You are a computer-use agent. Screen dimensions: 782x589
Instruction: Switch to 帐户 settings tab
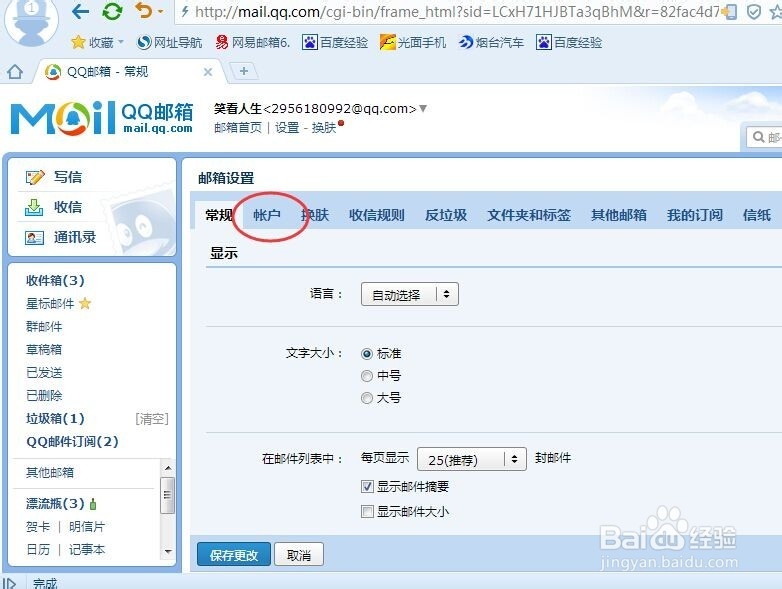click(267, 215)
